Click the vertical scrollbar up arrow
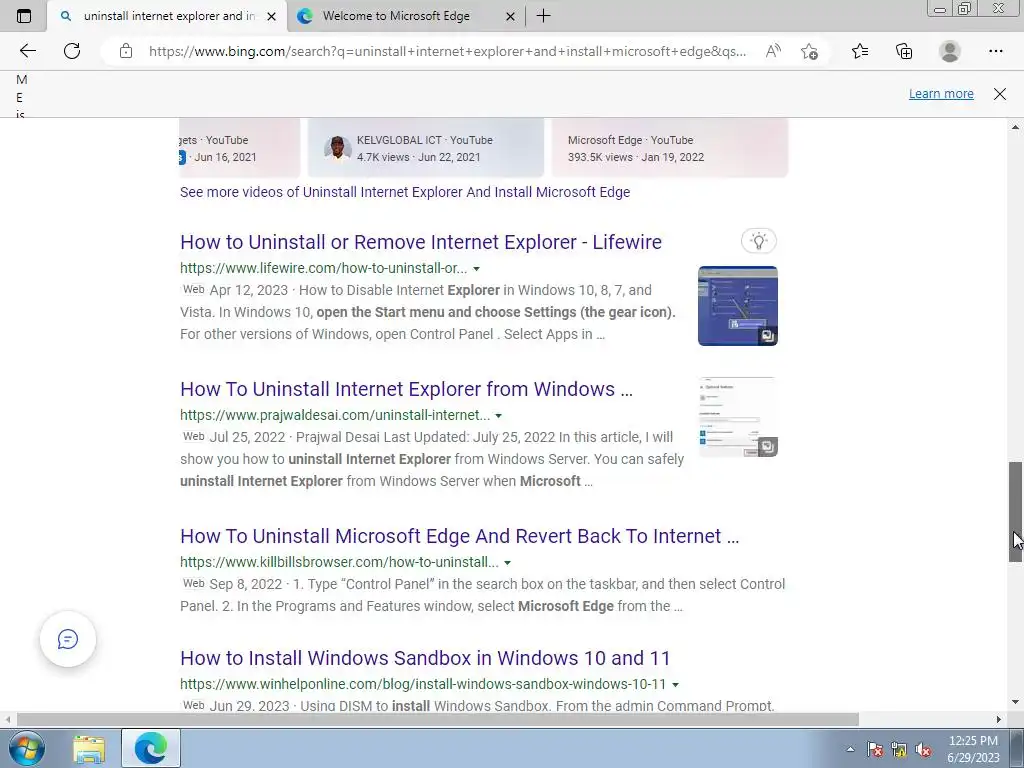The height and width of the screenshot is (768, 1024). click(x=1016, y=127)
